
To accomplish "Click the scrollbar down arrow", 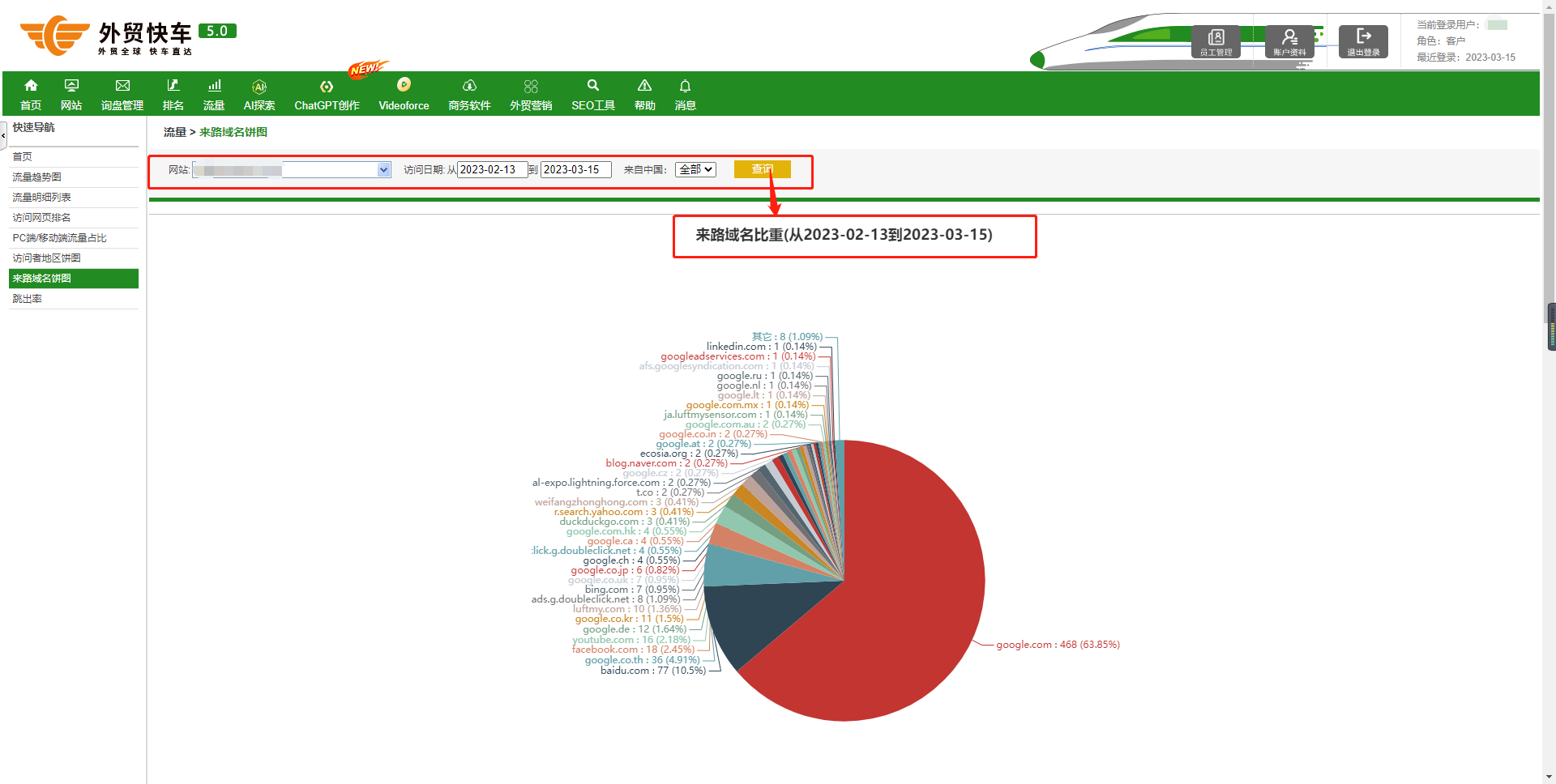I will coord(1550,778).
